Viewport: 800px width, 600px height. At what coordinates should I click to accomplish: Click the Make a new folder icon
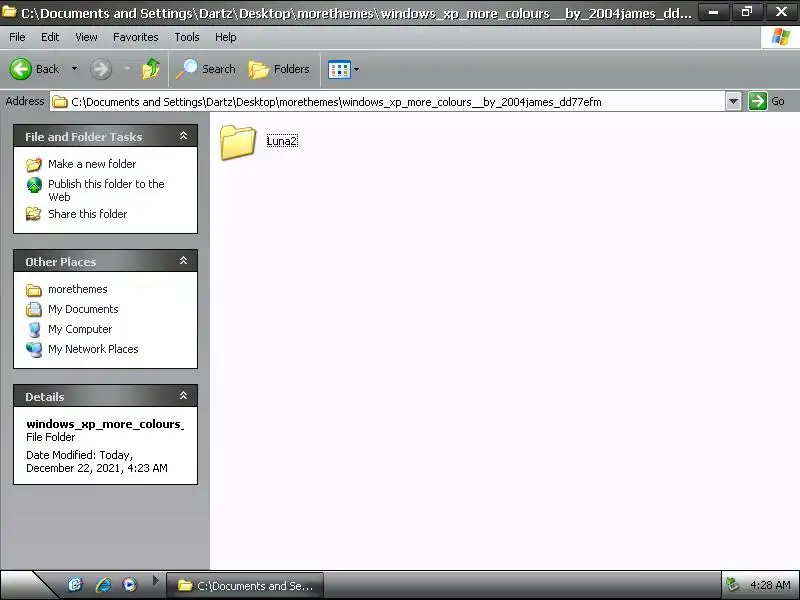[x=34, y=164]
